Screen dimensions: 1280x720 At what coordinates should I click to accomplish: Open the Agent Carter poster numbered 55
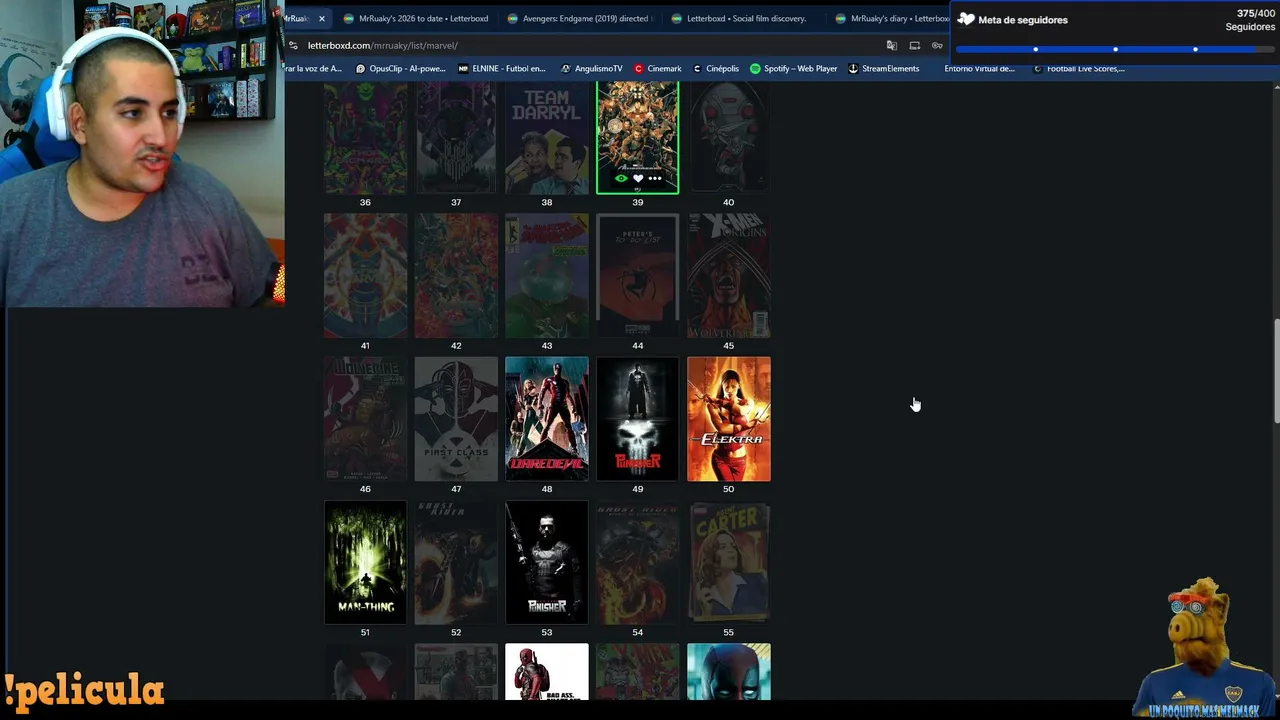click(x=729, y=562)
